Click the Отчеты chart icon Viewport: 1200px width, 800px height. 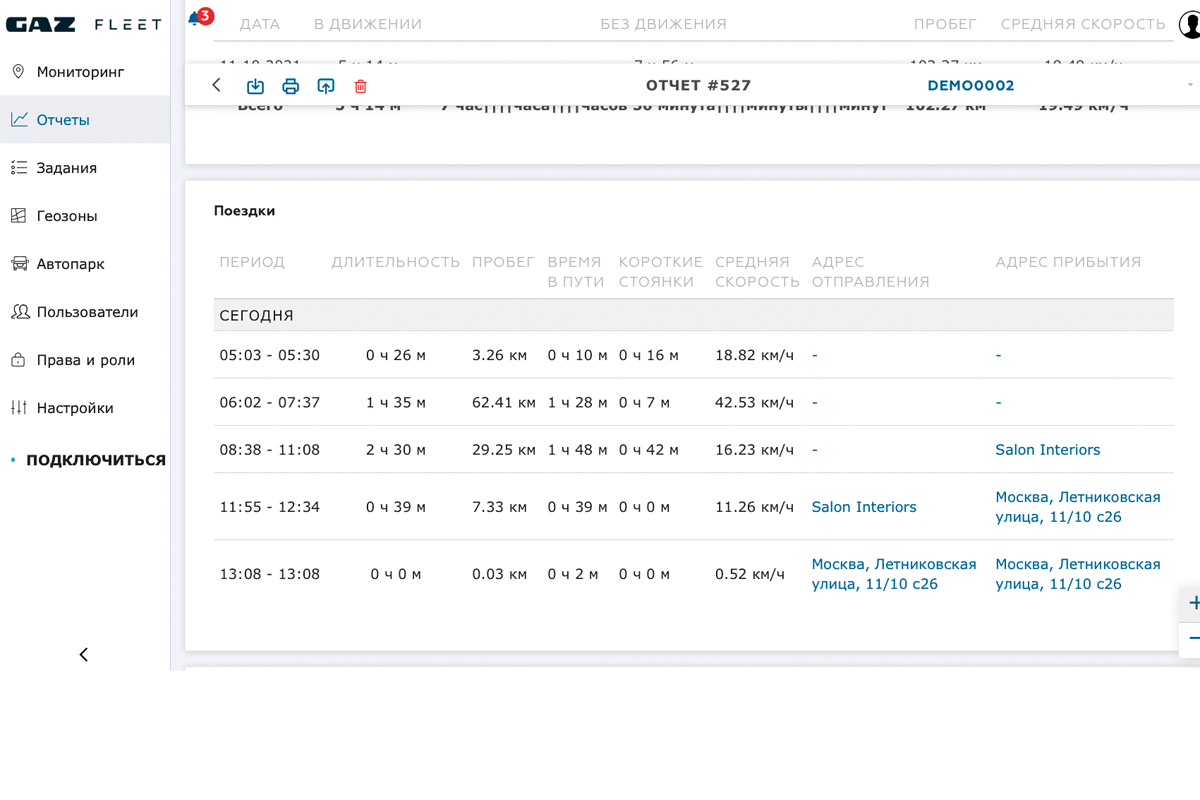[x=19, y=120]
